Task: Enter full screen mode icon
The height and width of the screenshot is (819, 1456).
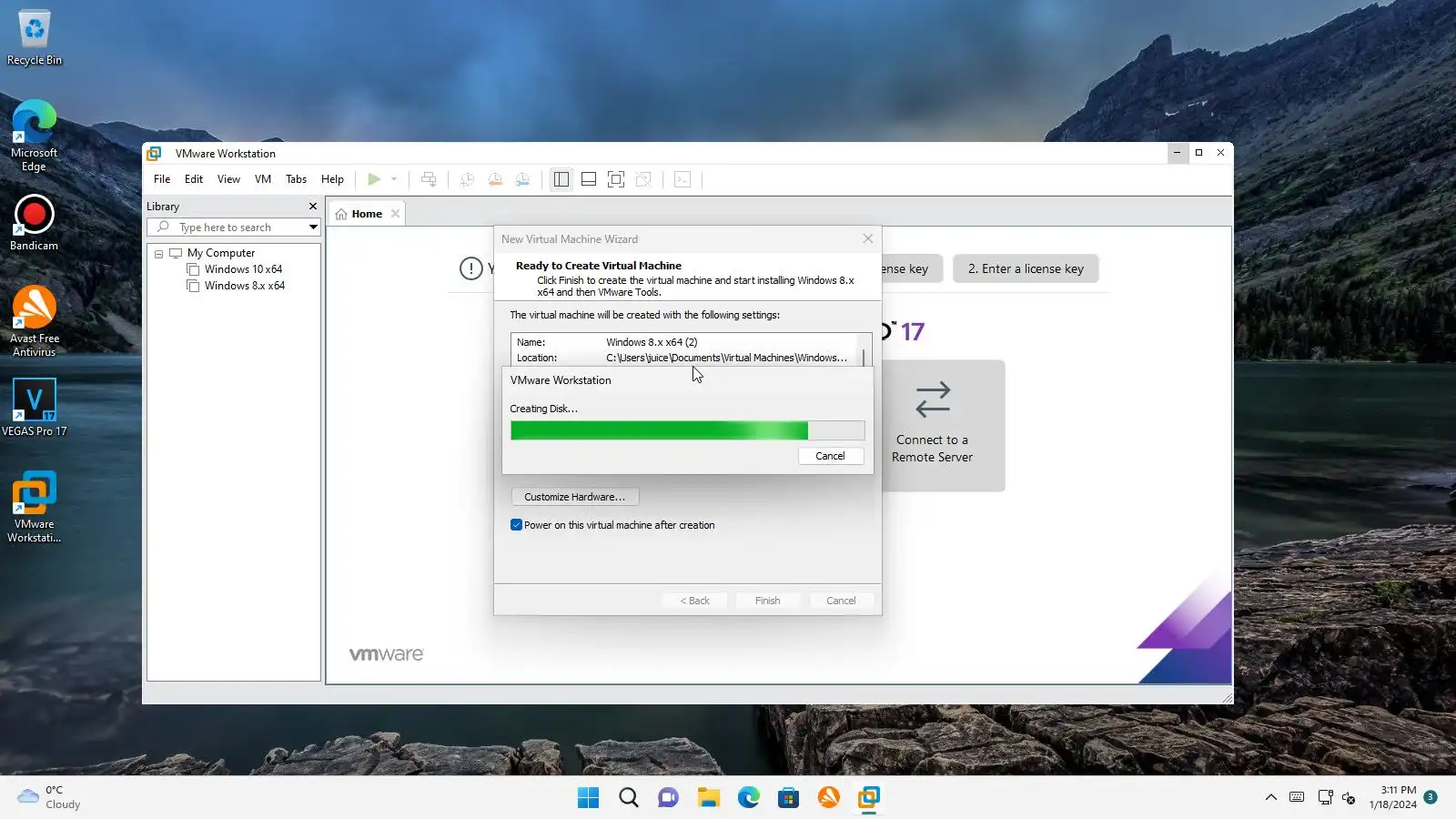Action: pyautogui.click(x=616, y=179)
